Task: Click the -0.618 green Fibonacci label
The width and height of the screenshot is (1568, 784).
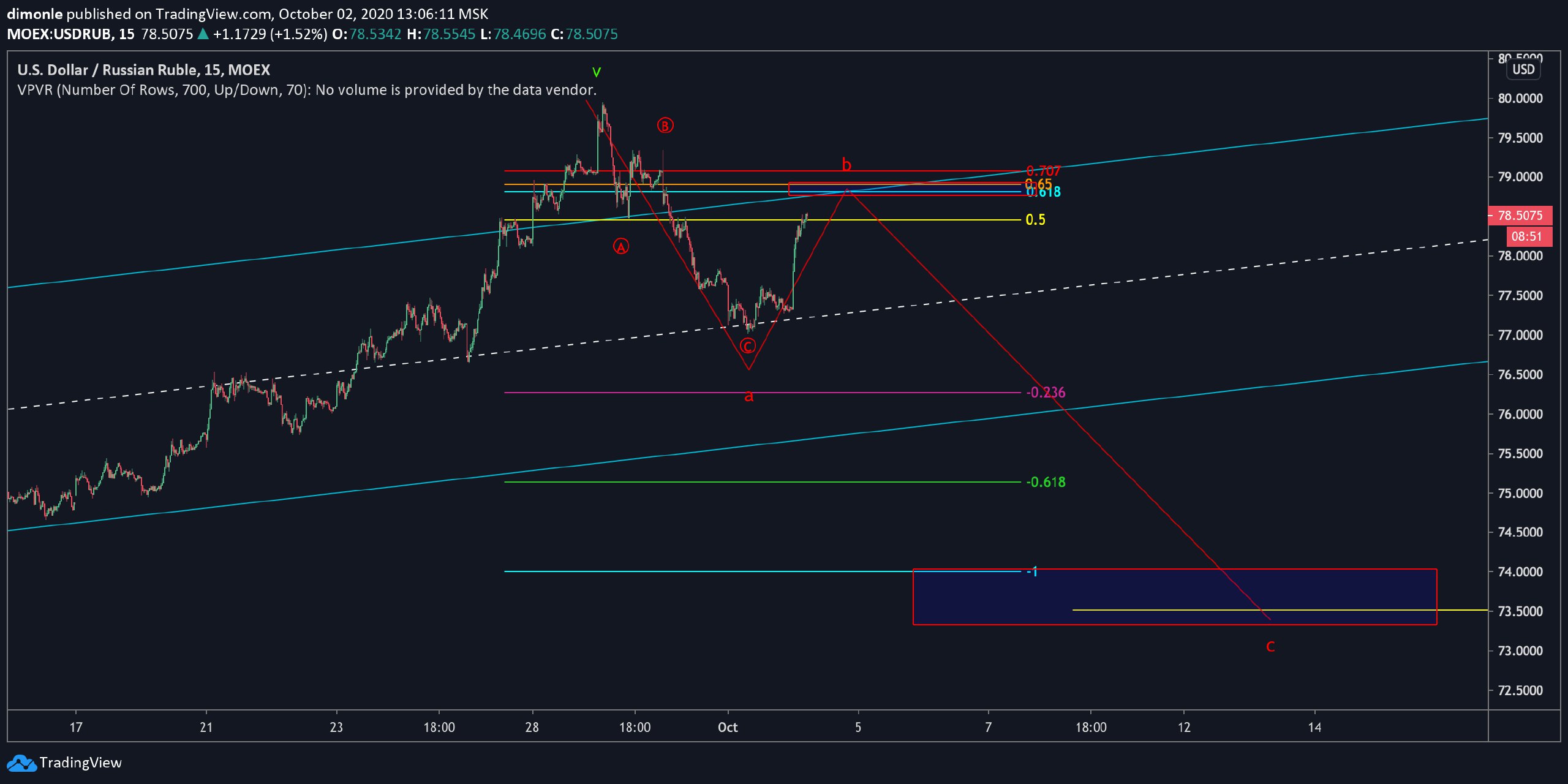Action: tap(1046, 482)
